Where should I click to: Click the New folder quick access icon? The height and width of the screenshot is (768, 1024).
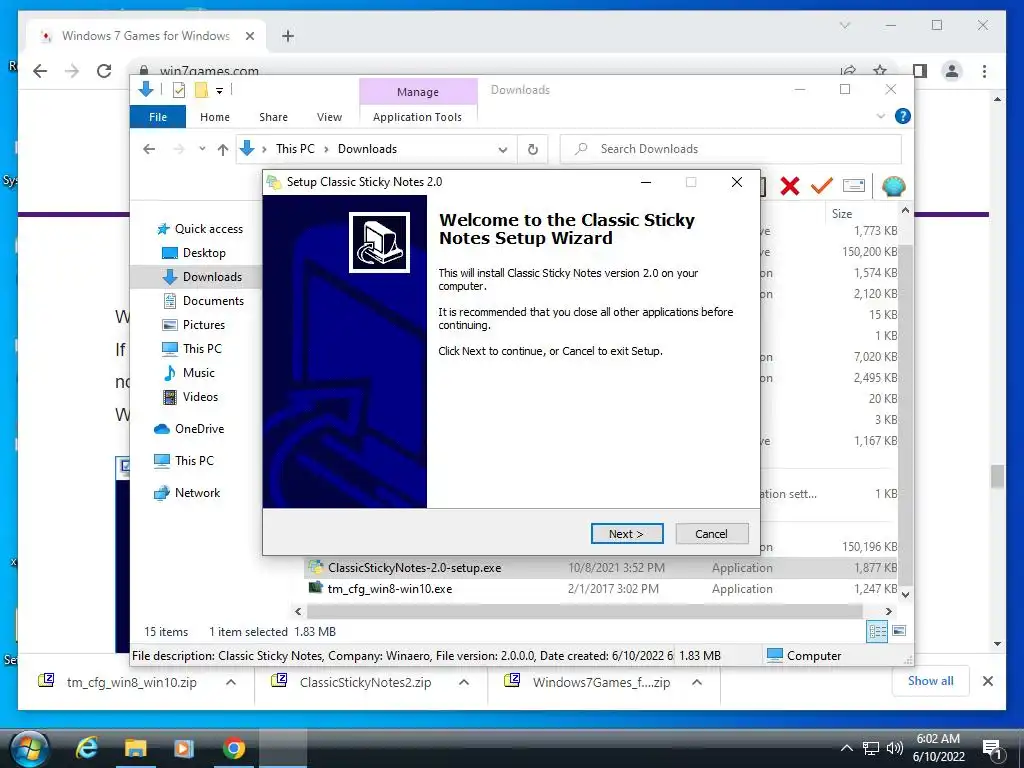coord(202,90)
